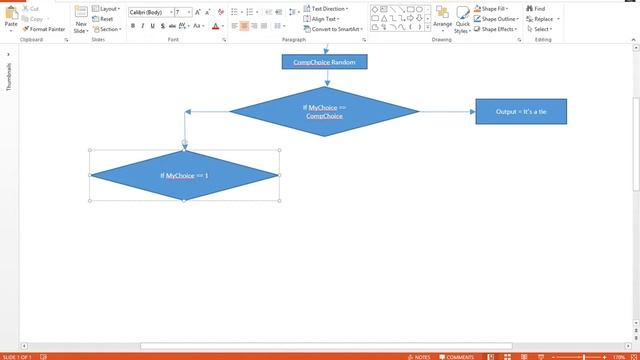This screenshot has width=640, height=360.
Task: Pick the down arrow shape in gallery
Action: click(x=419, y=18)
